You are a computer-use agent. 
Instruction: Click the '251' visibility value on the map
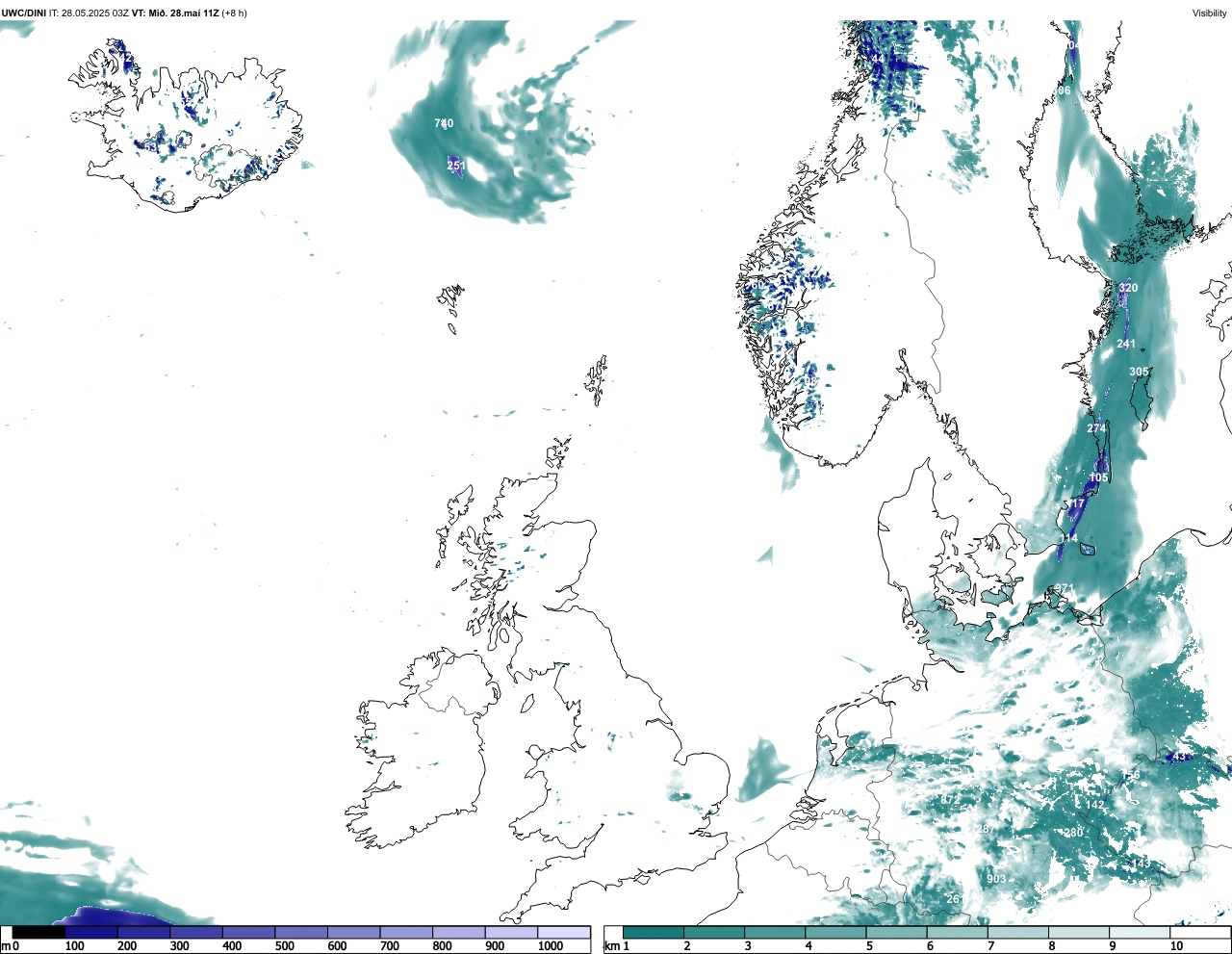456,166
